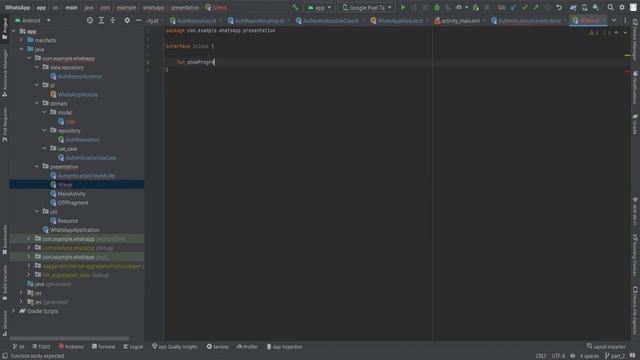The image size is (640, 360).
Task: Click the Git update project arrow icon
Action: tap(513, 7)
